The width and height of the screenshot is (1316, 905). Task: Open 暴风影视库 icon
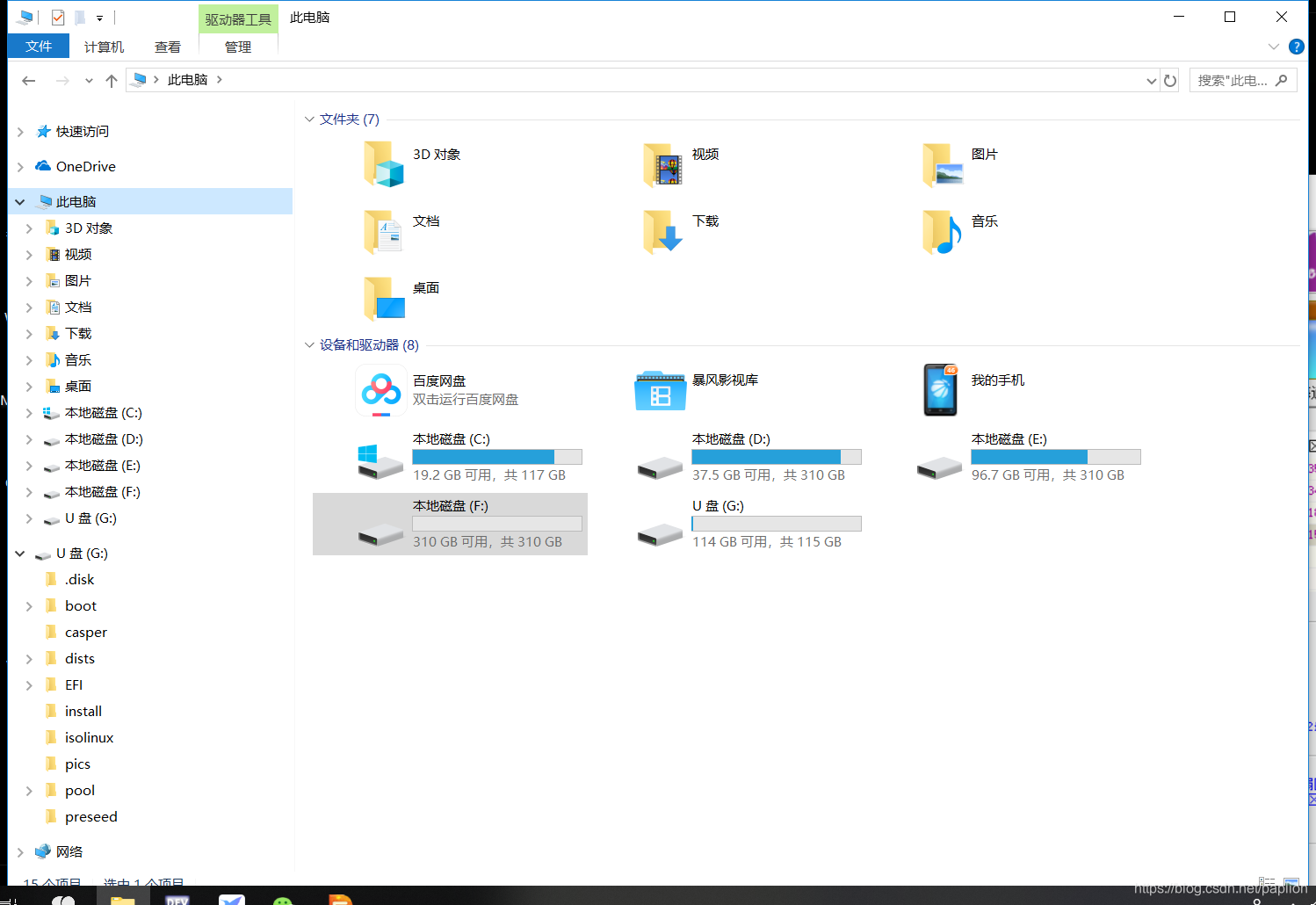tap(661, 390)
